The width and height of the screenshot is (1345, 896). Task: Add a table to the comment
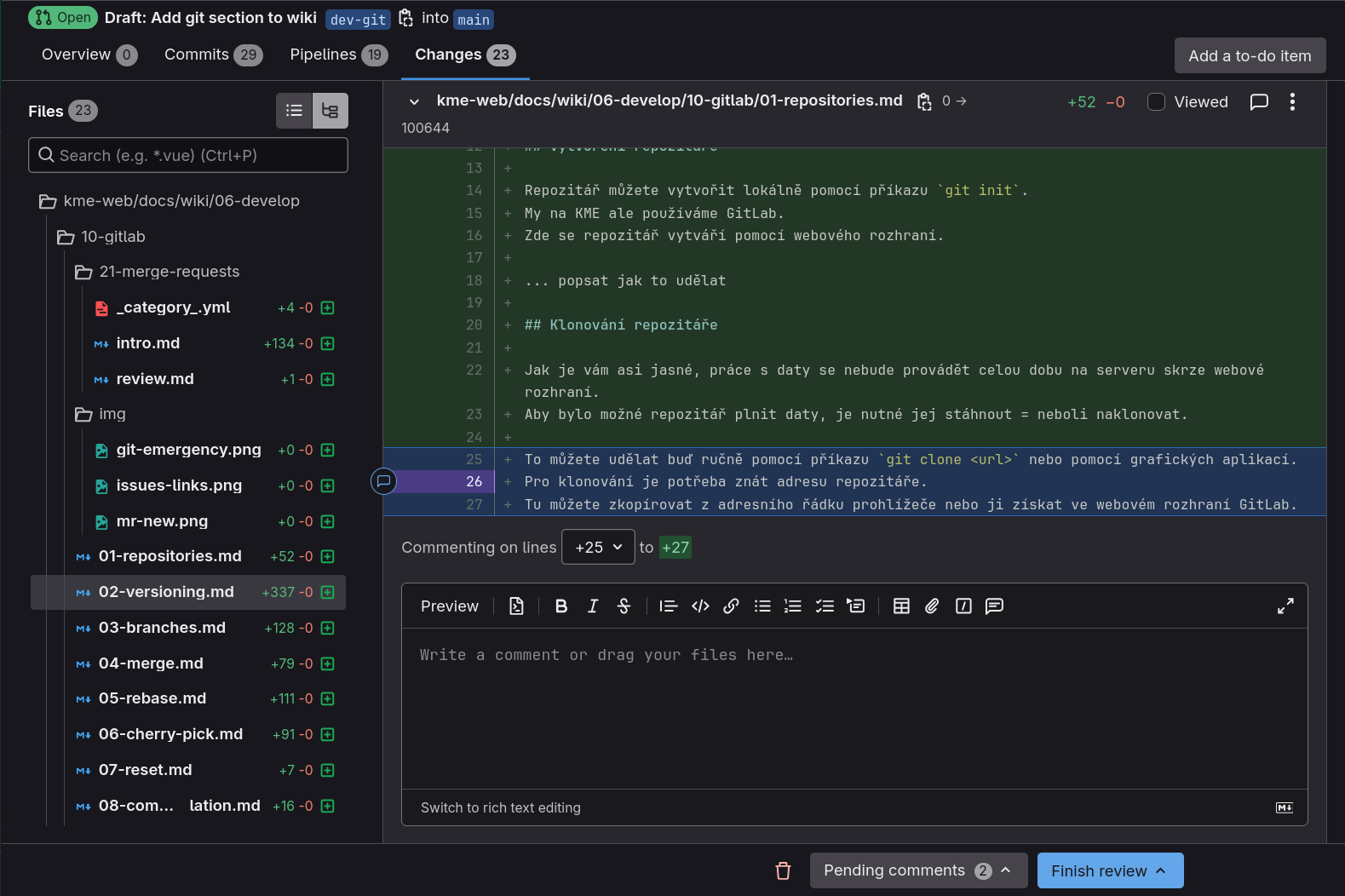tap(901, 606)
